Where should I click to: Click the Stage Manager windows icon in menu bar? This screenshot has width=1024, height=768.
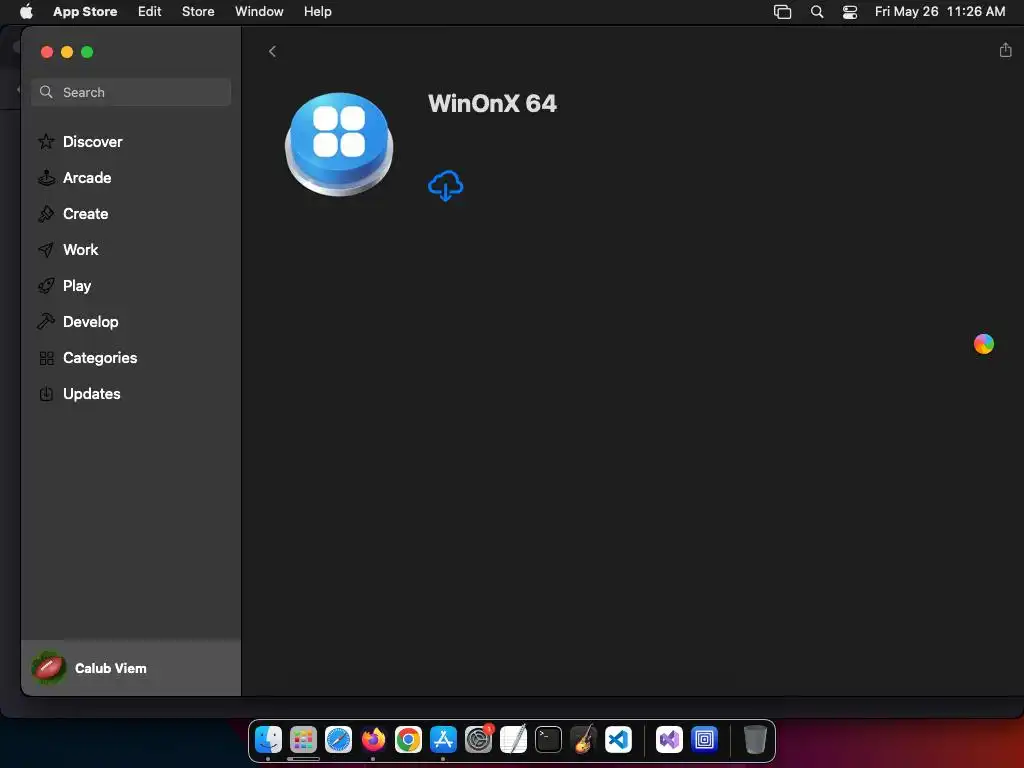782,12
